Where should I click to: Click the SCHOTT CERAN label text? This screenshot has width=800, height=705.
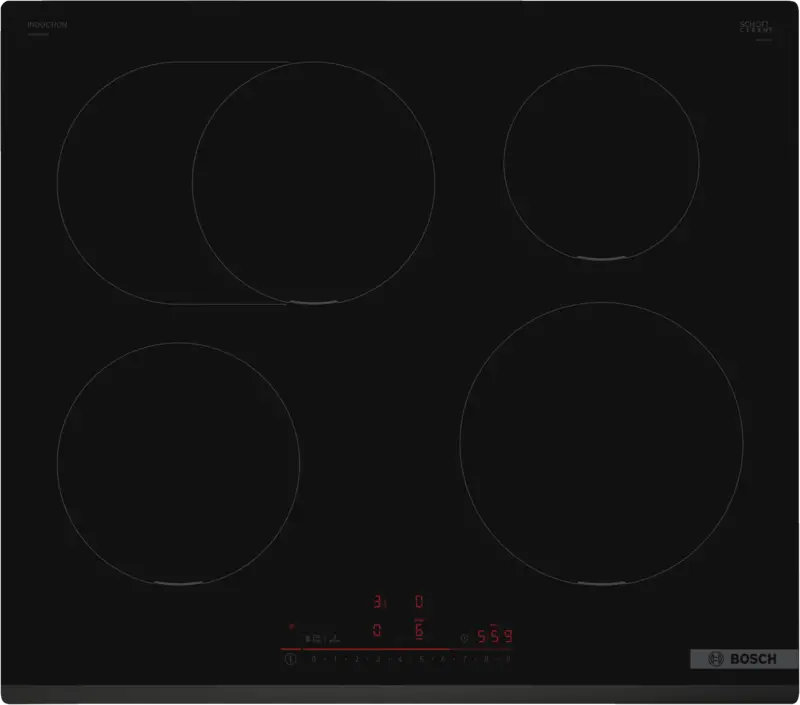[756, 27]
